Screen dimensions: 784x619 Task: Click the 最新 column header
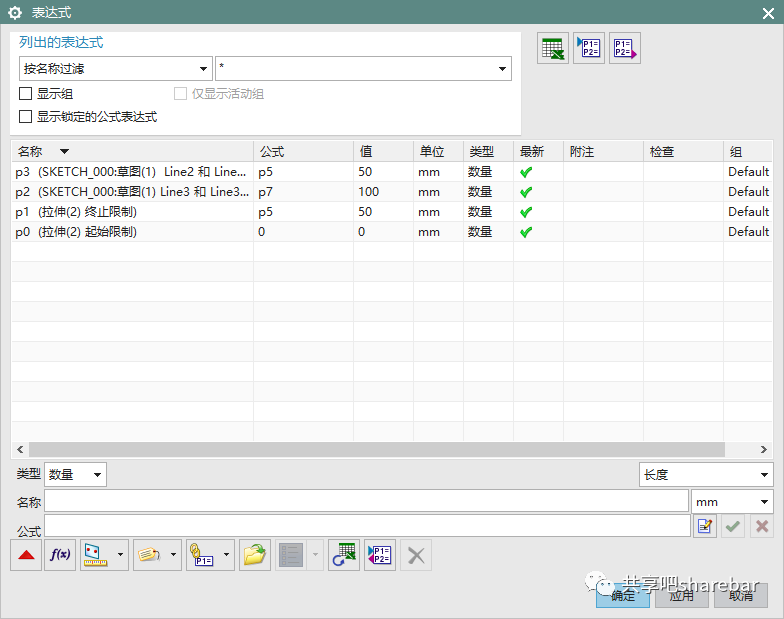tap(538, 152)
